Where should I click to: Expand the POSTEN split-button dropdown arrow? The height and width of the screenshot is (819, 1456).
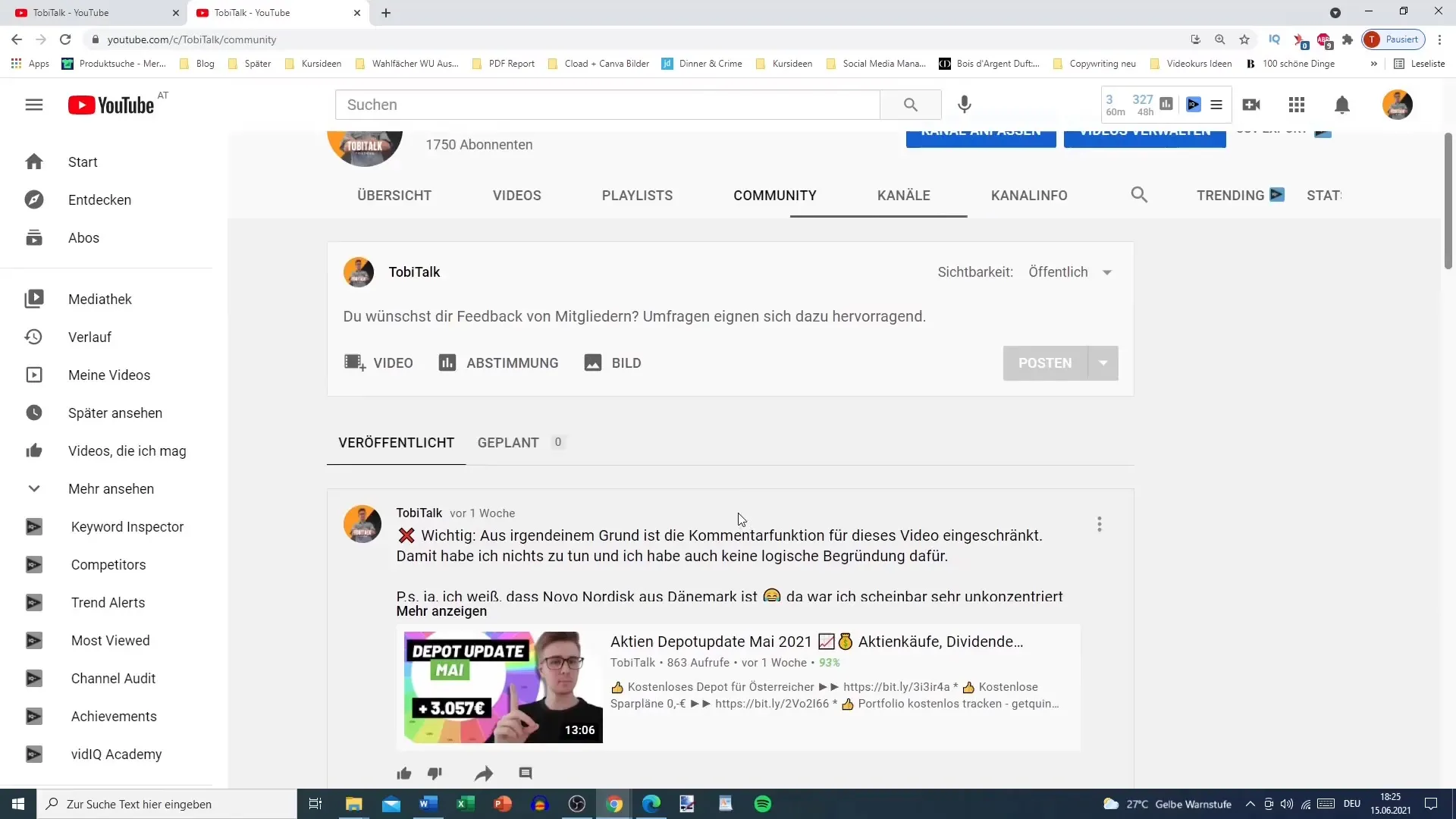coord(1102,362)
